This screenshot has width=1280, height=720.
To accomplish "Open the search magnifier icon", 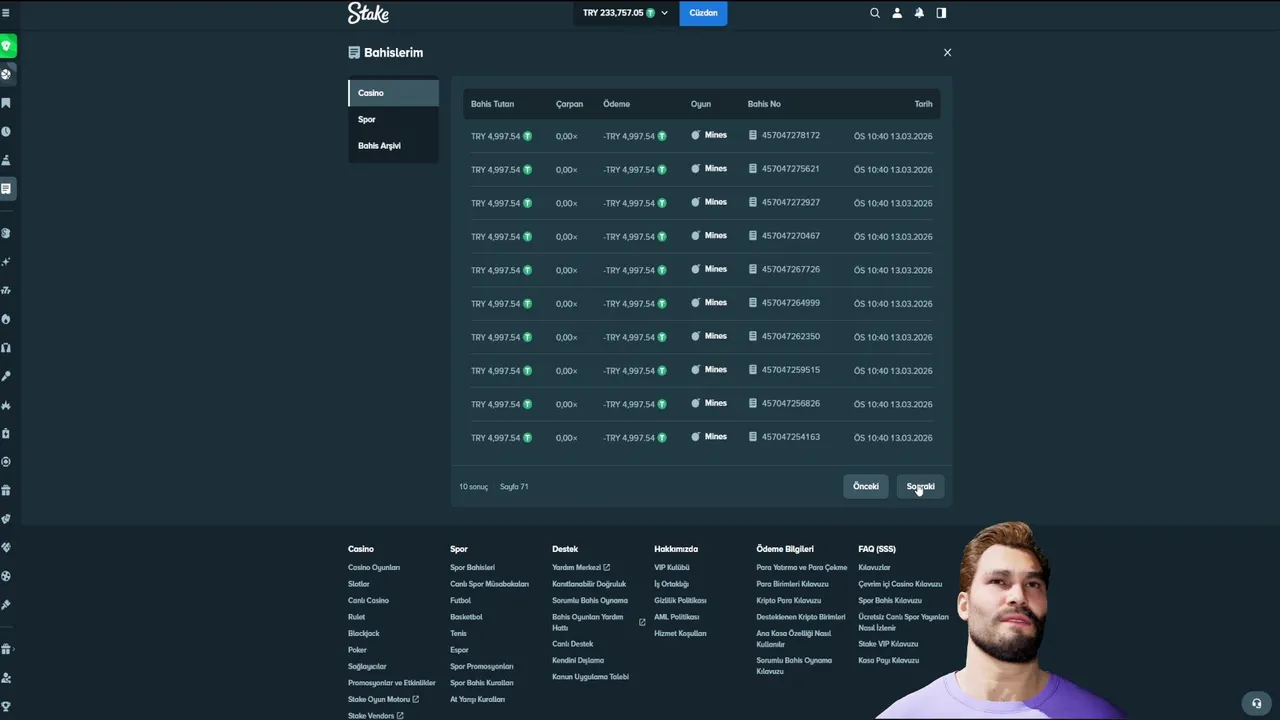I will pyautogui.click(x=875, y=13).
